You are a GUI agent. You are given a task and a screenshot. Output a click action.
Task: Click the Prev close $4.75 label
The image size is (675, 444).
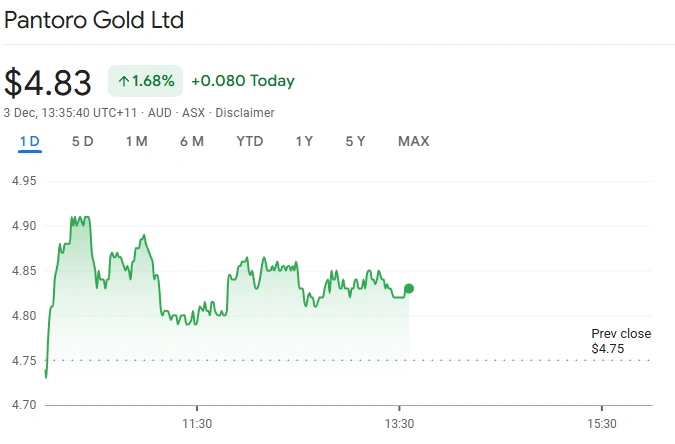click(x=620, y=341)
